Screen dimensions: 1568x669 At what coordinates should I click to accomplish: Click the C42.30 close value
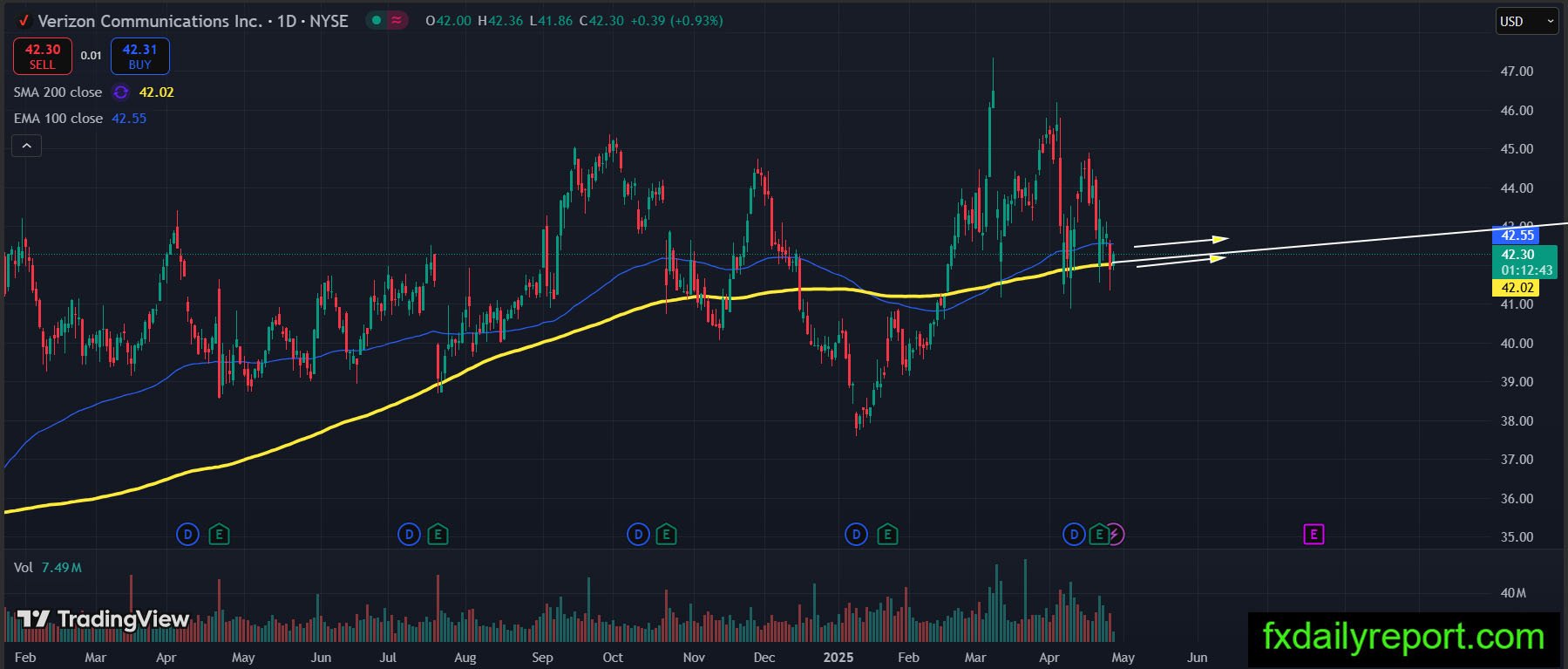point(601,21)
